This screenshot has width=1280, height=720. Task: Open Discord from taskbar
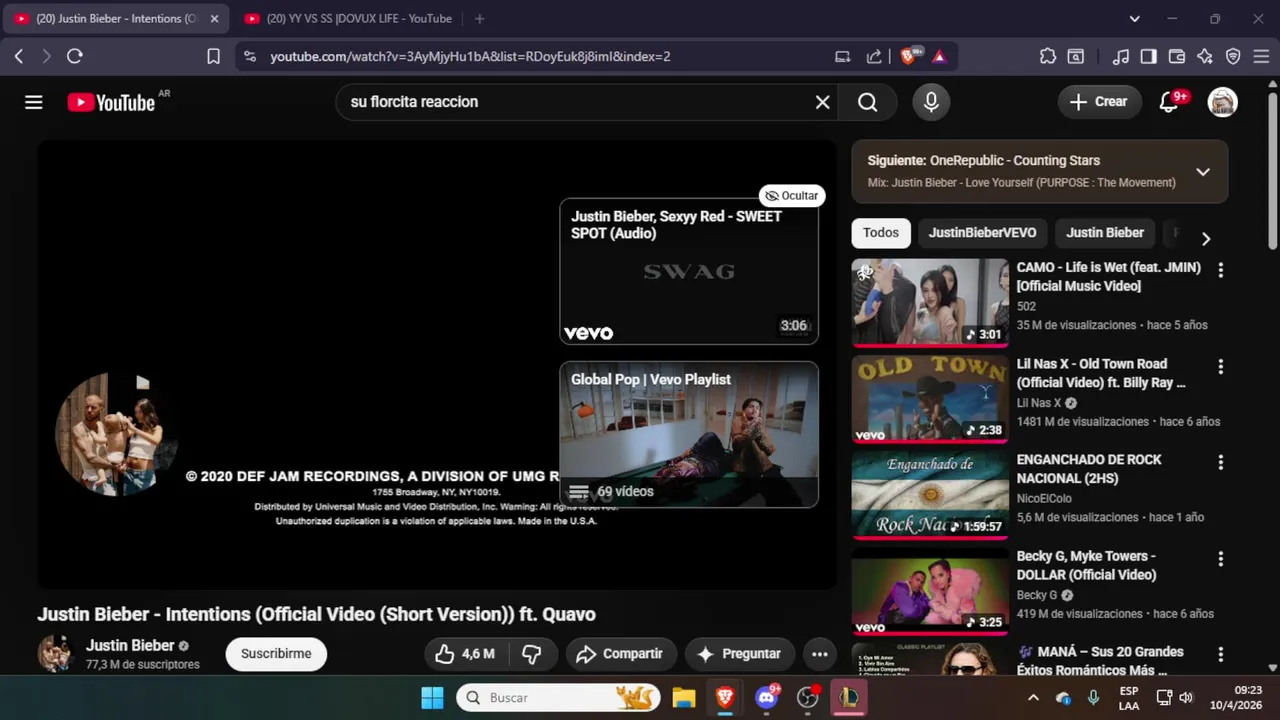(x=767, y=698)
